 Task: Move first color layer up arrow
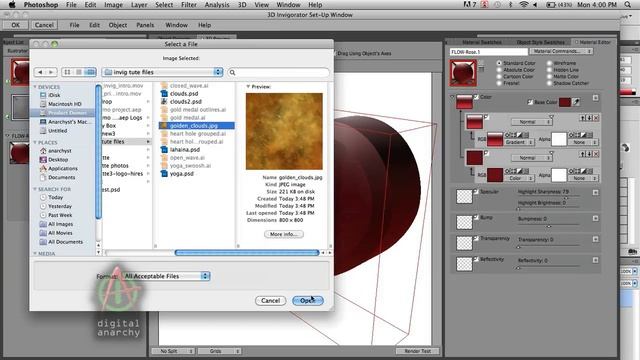(x=582, y=118)
